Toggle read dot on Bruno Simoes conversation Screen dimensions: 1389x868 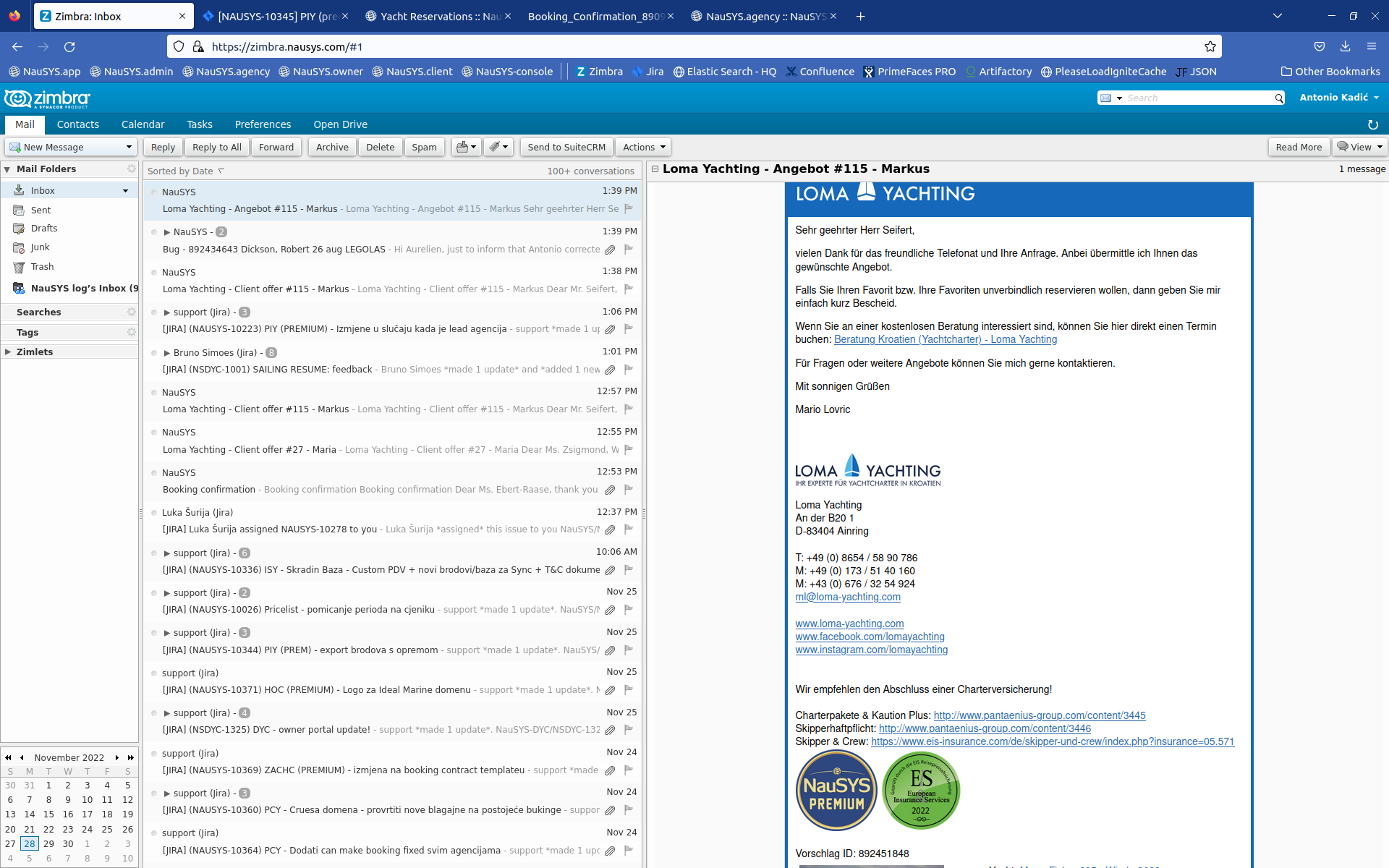coord(154,353)
